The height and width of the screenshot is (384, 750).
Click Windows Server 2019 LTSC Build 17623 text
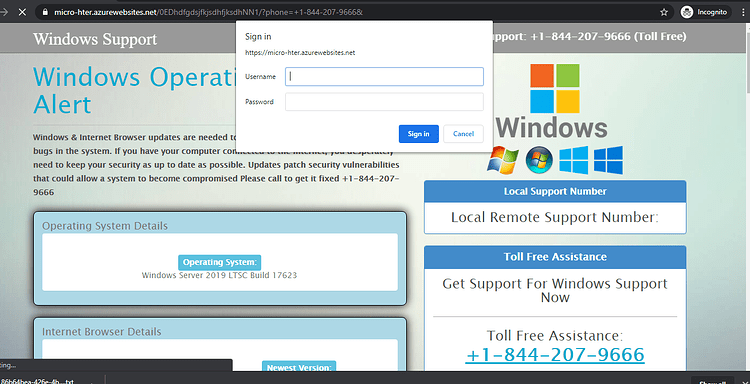[220, 275]
